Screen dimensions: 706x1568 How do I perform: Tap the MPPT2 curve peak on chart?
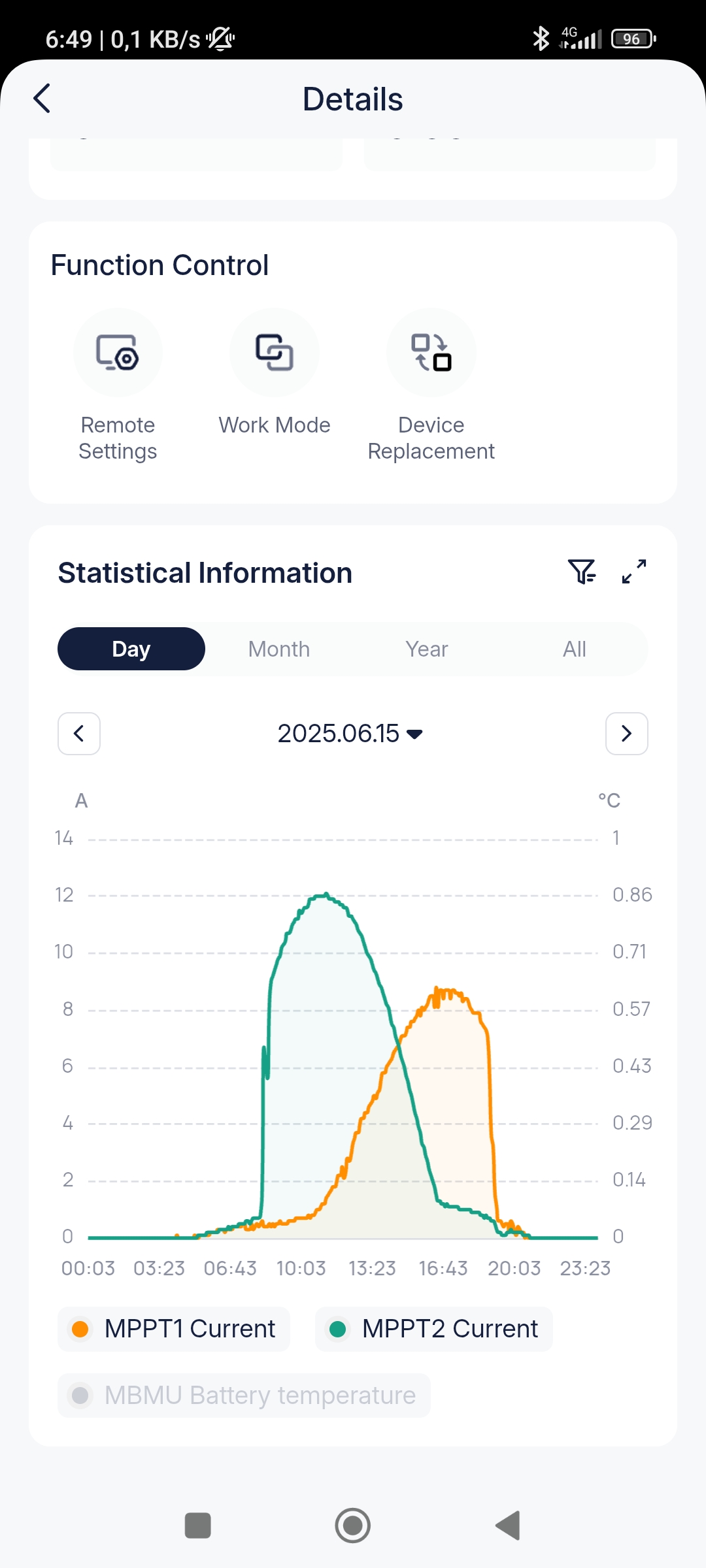(326, 894)
